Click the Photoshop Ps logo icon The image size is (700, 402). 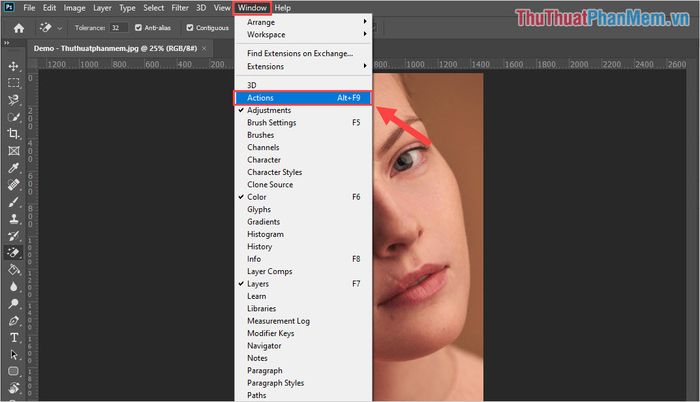point(9,7)
